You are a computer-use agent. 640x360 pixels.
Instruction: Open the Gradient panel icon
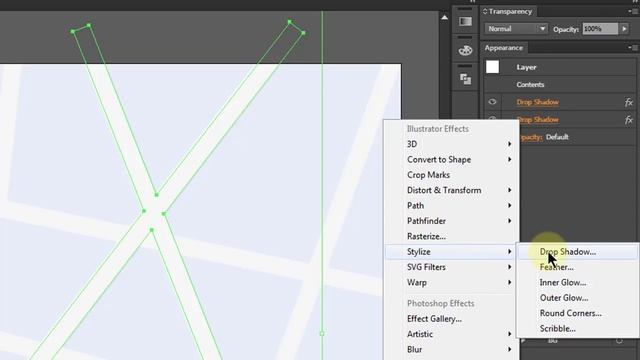(465, 21)
